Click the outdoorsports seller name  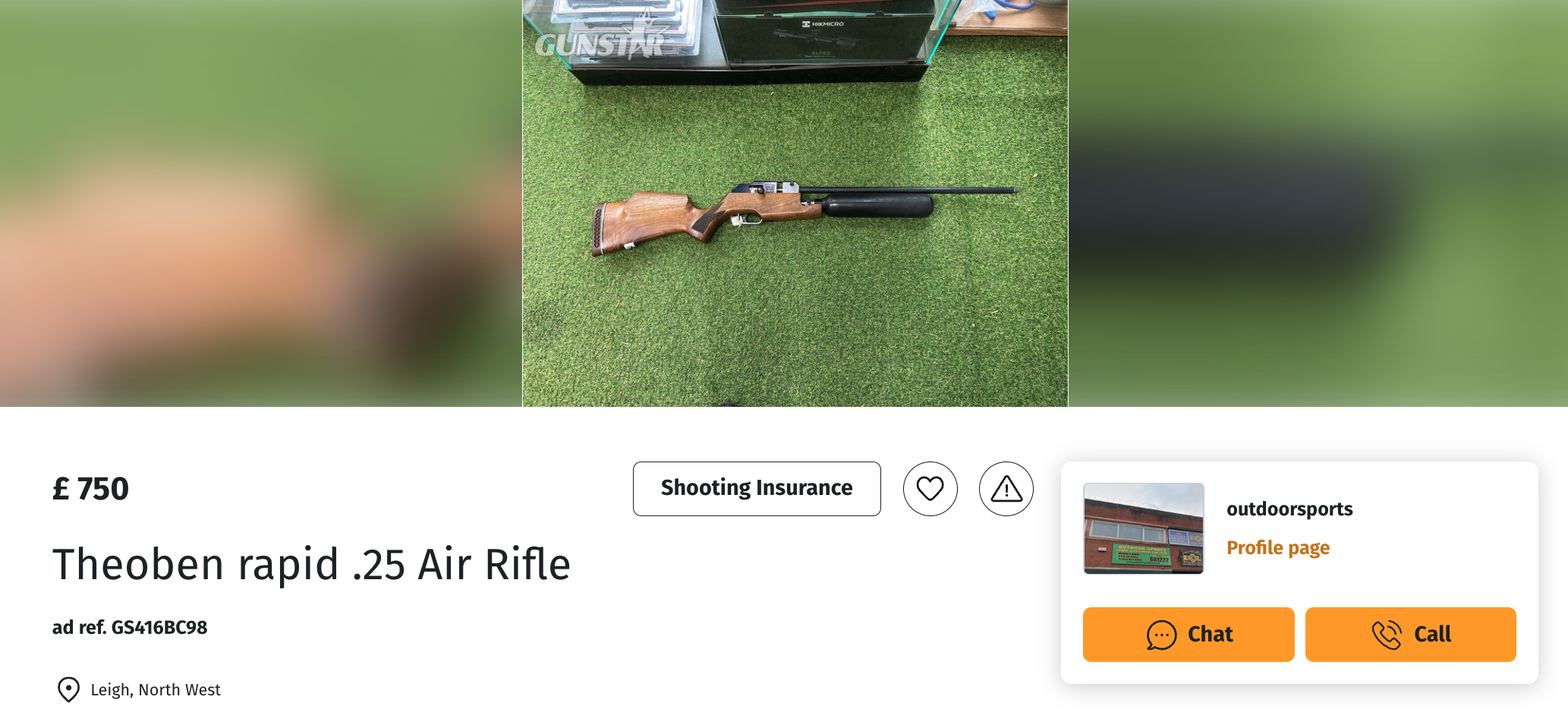pos(1289,509)
